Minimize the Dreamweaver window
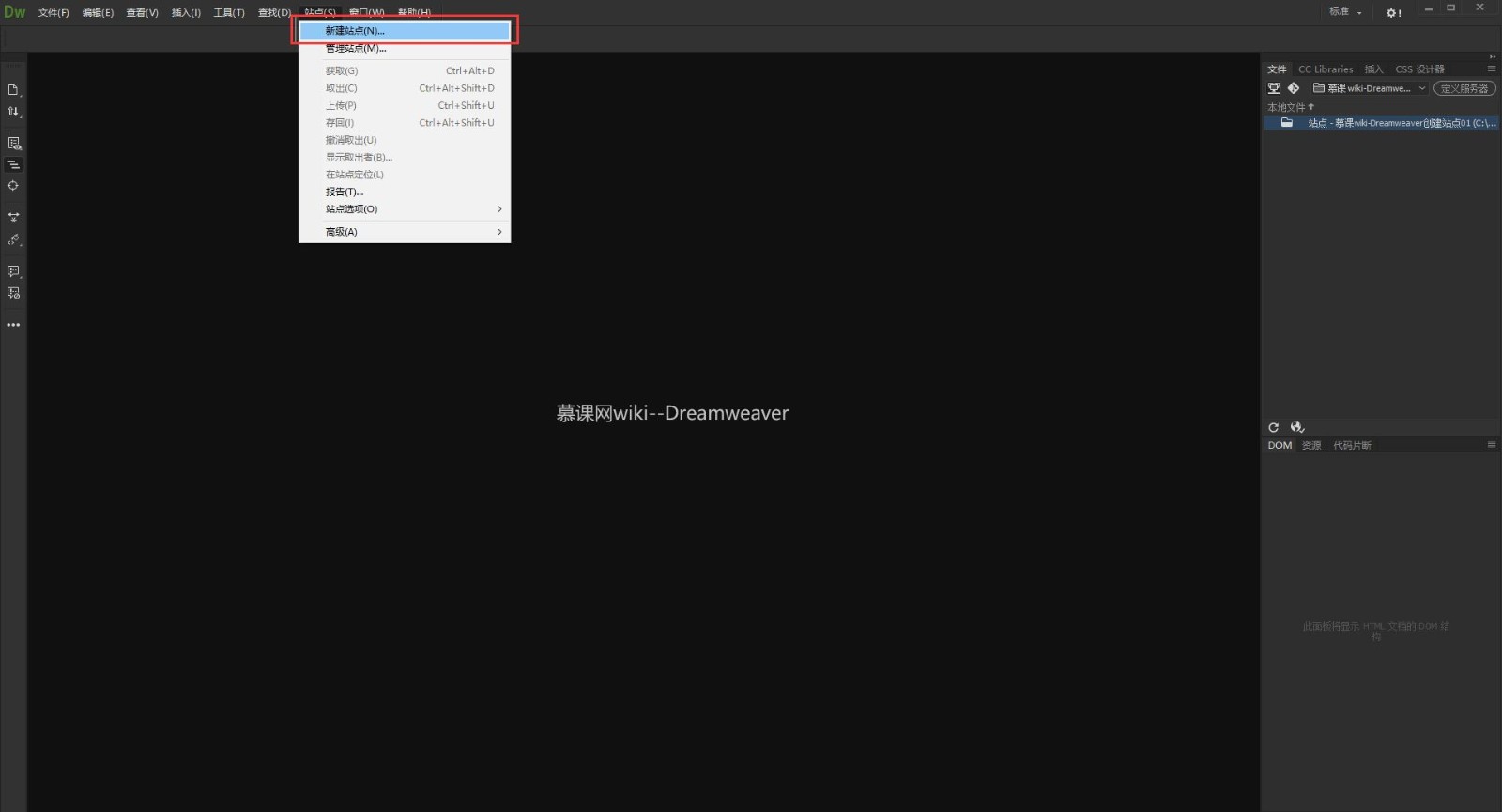1502x812 pixels. (x=1429, y=8)
